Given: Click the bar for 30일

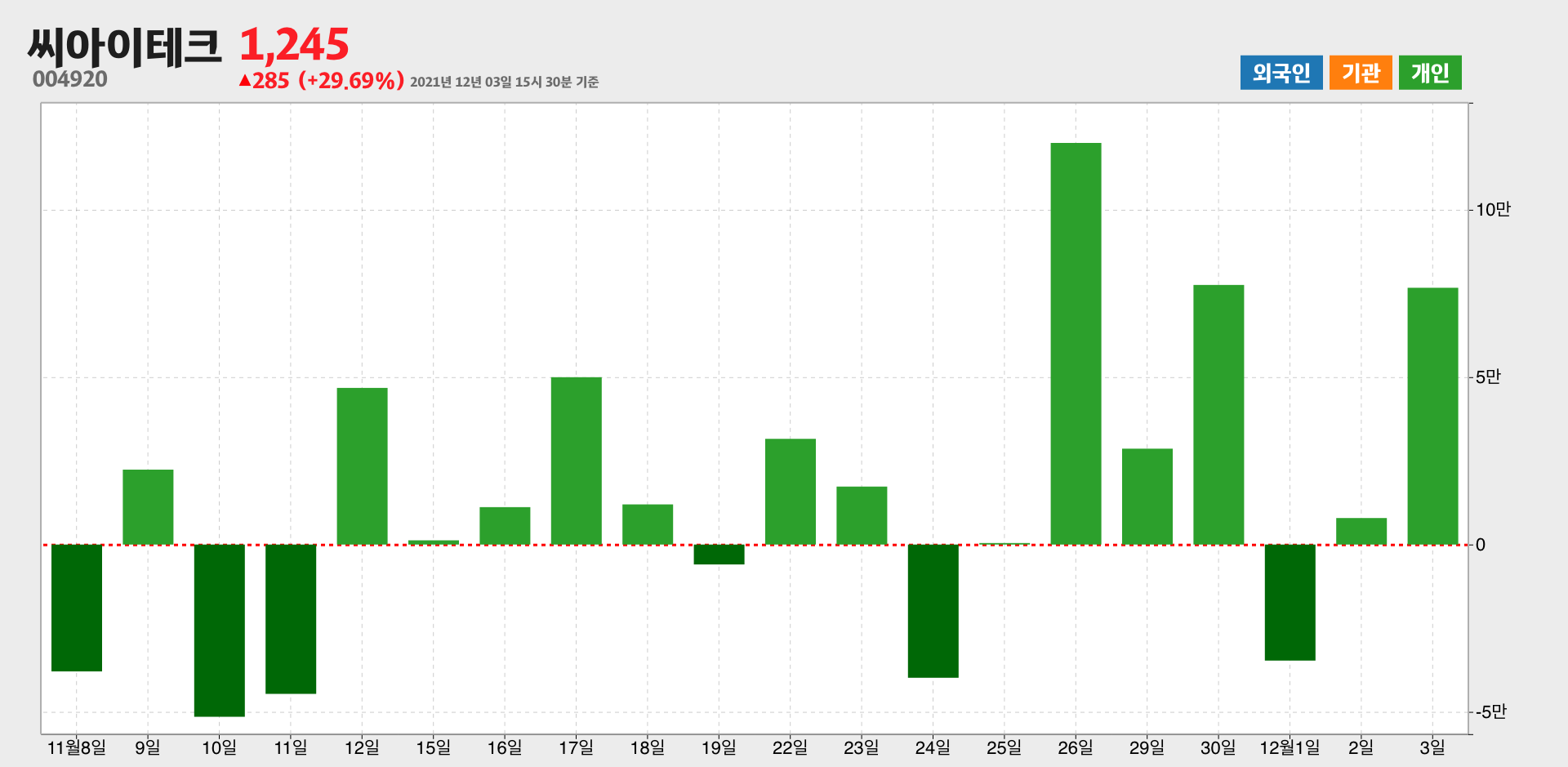Looking at the screenshot, I should tap(1218, 415).
